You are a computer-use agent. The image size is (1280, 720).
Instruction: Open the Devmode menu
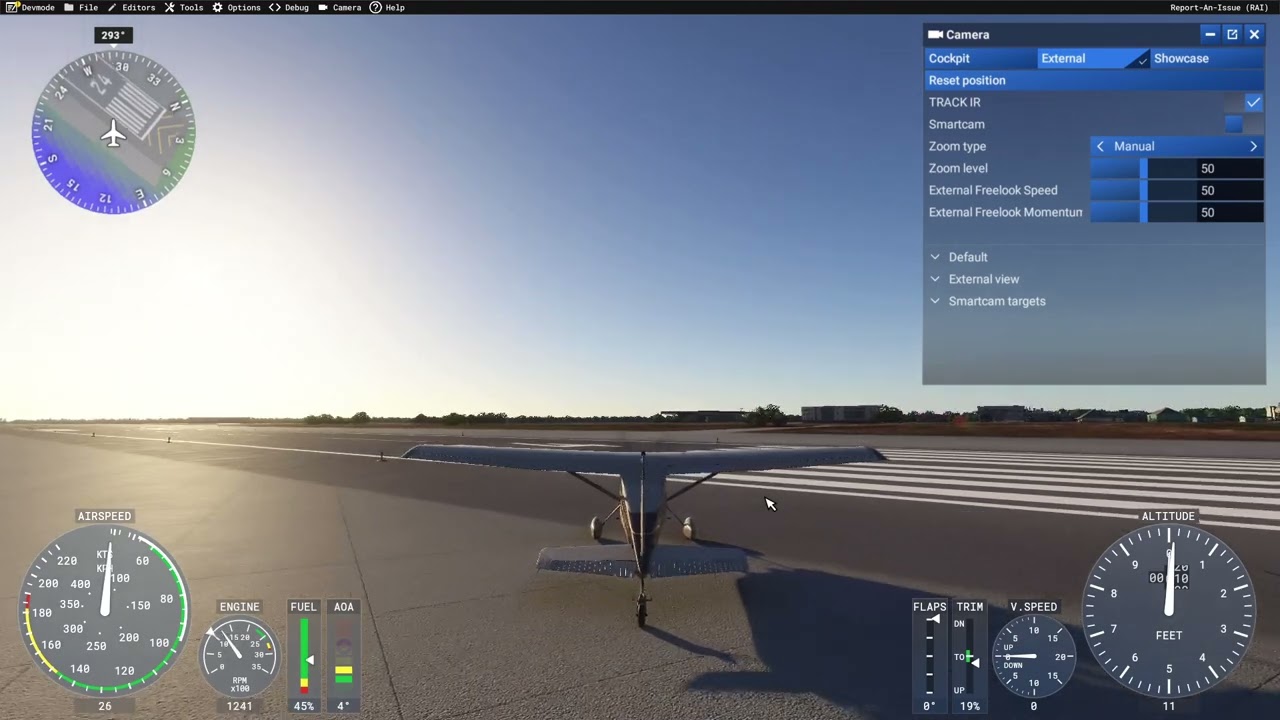click(x=30, y=7)
